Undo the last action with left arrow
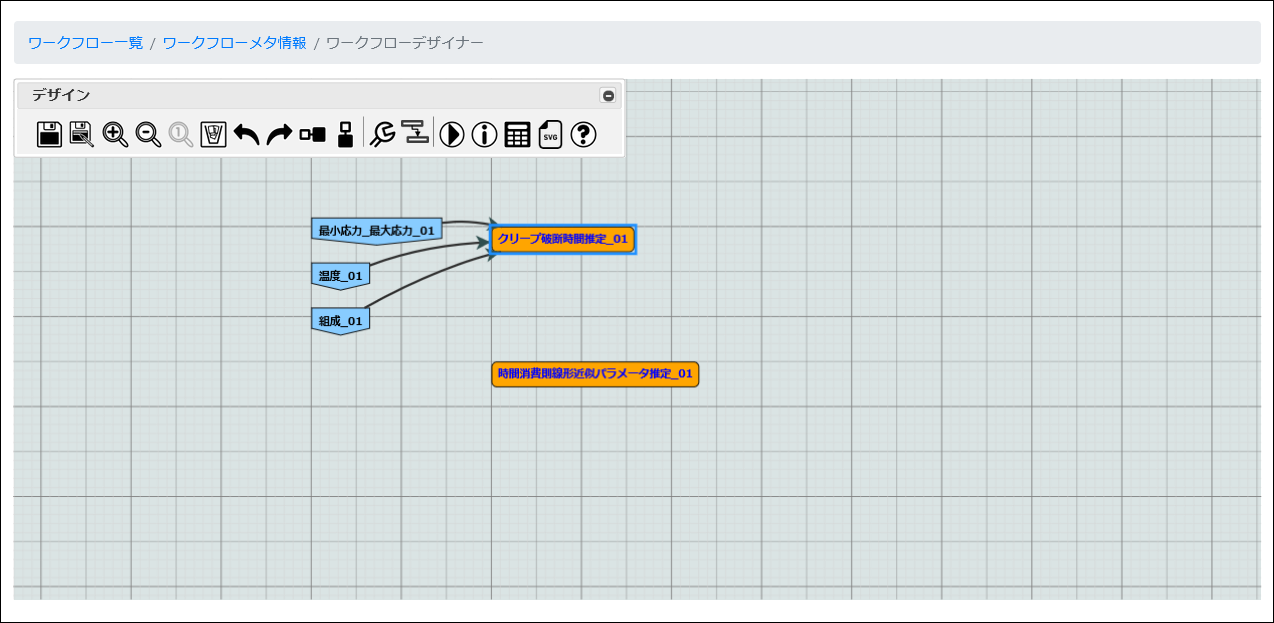The width and height of the screenshot is (1274, 623). (247, 134)
